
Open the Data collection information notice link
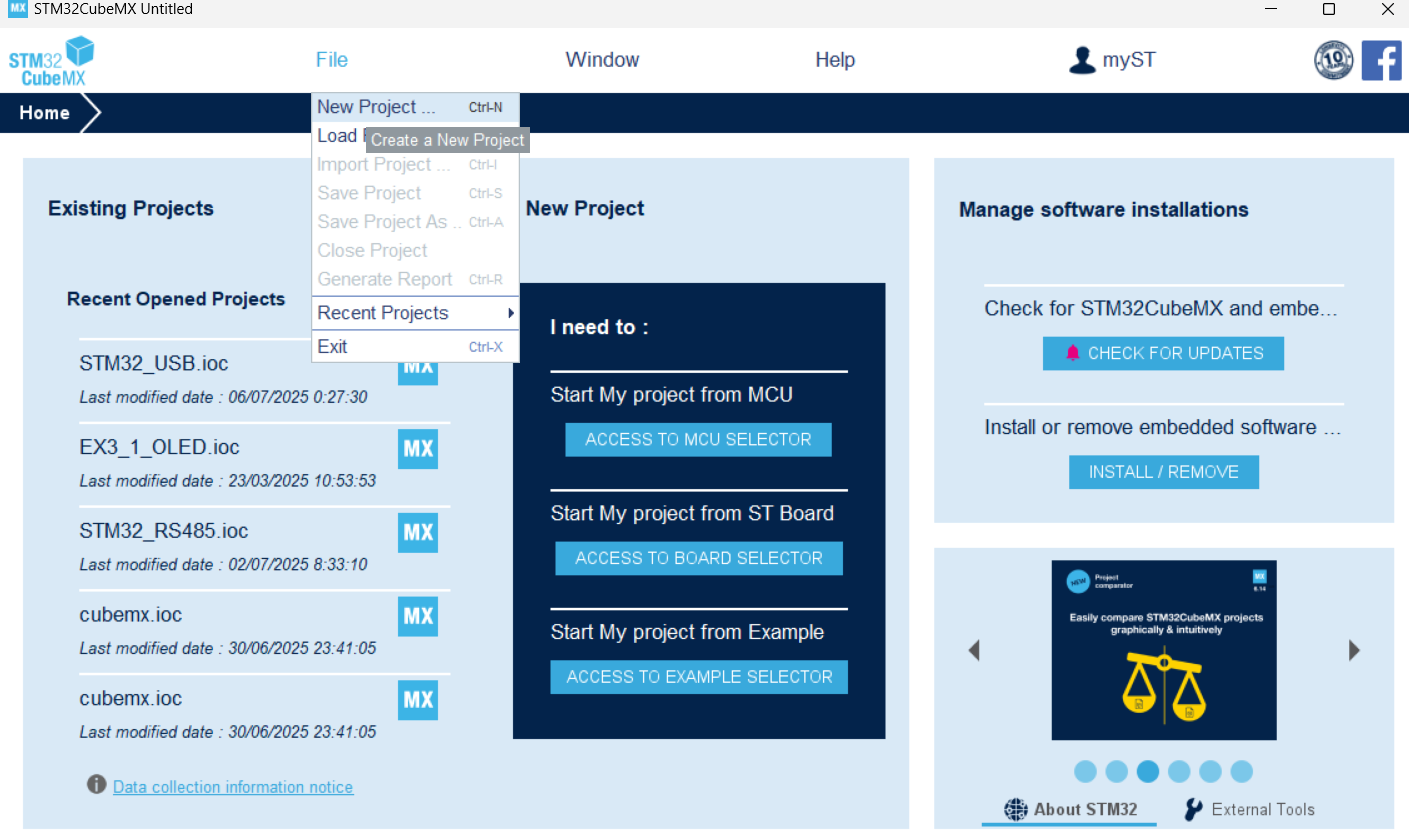pyautogui.click(x=233, y=787)
